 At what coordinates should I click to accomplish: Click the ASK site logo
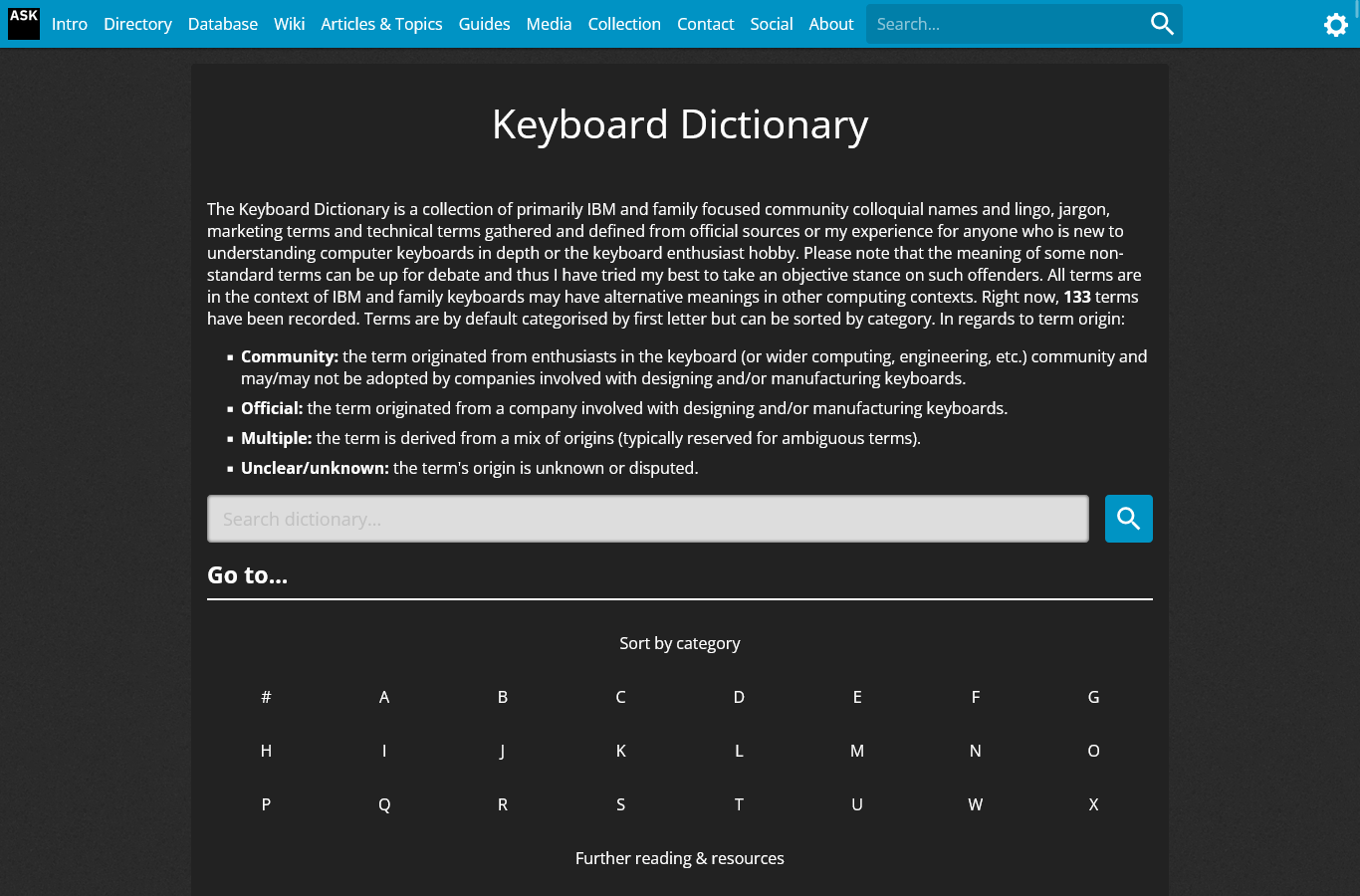(x=24, y=24)
